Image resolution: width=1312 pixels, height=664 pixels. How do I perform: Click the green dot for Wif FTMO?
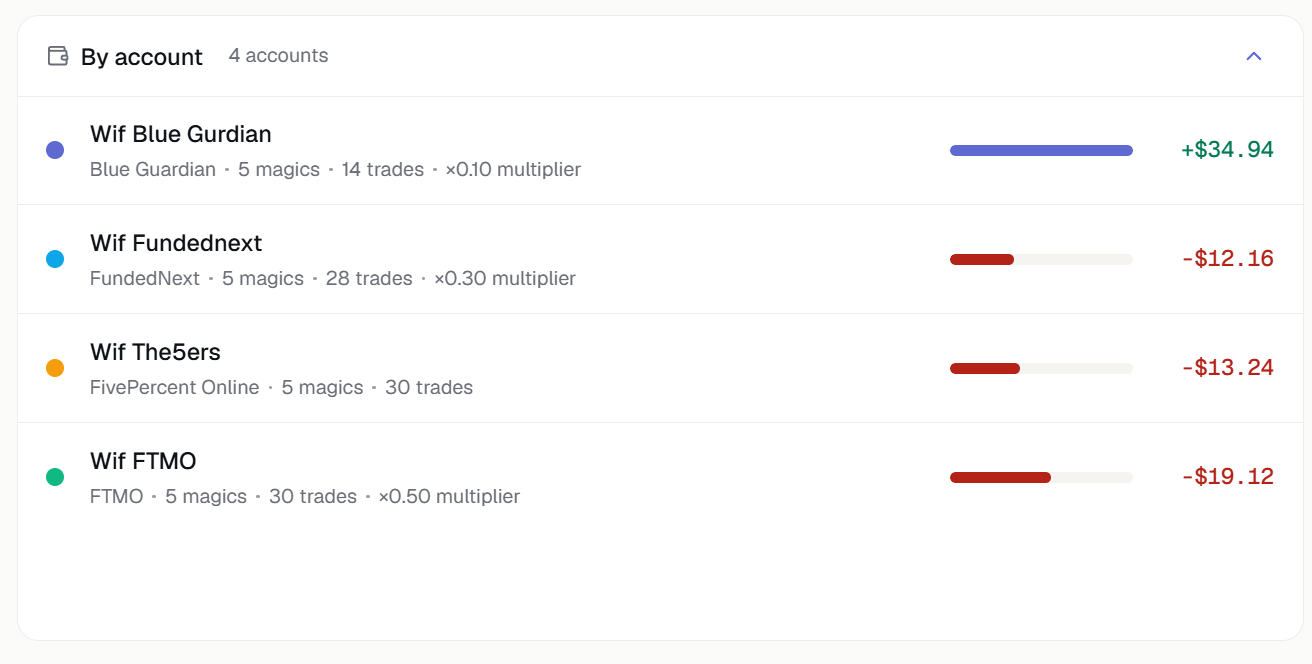click(55, 477)
